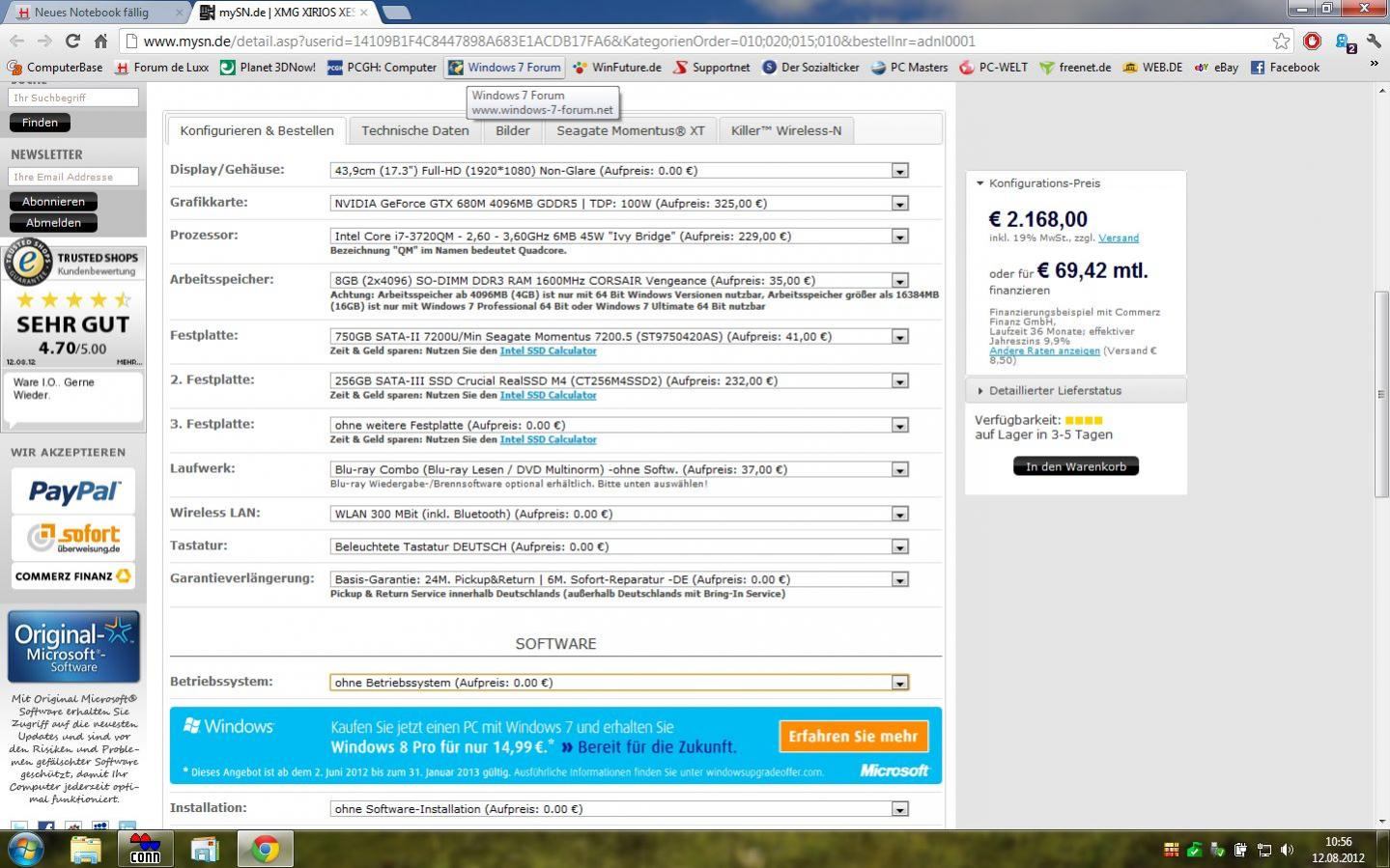Open the 2. Festplatte Crucial SSD dropdown
Viewport: 1390px width, 868px height.
(619, 380)
